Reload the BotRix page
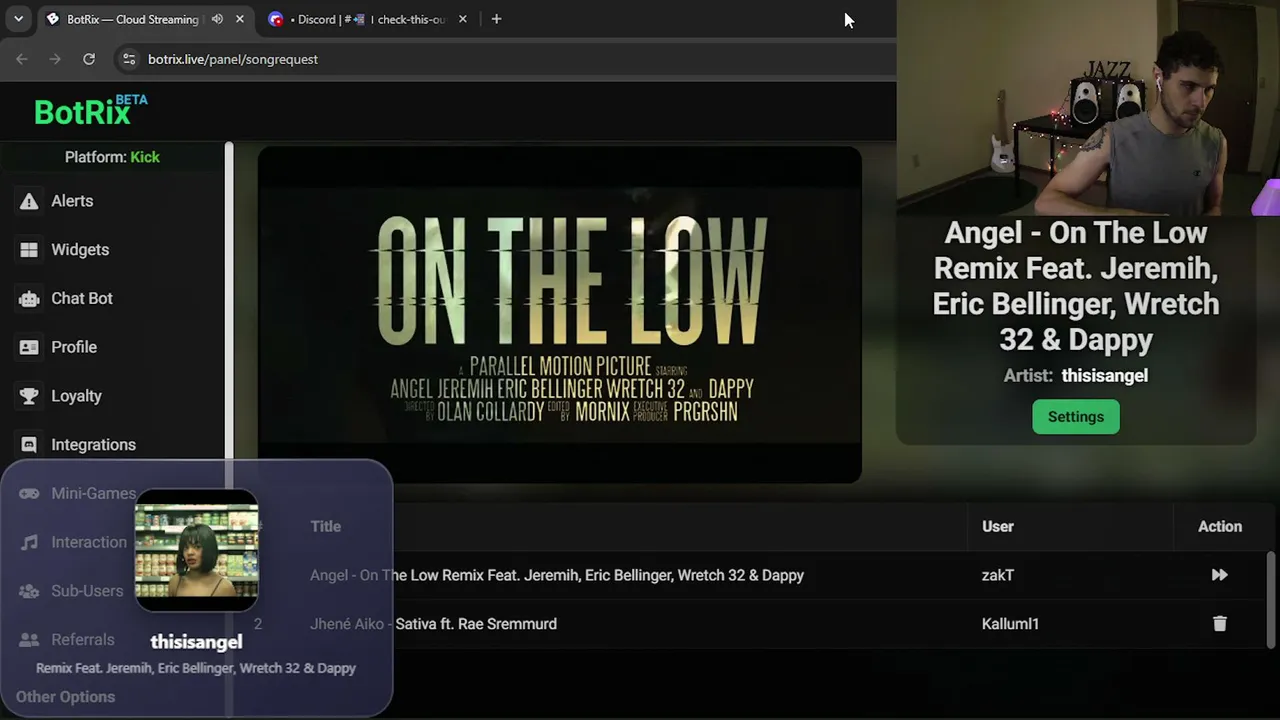Screen dimensions: 1280x720 pyautogui.click(x=89, y=59)
